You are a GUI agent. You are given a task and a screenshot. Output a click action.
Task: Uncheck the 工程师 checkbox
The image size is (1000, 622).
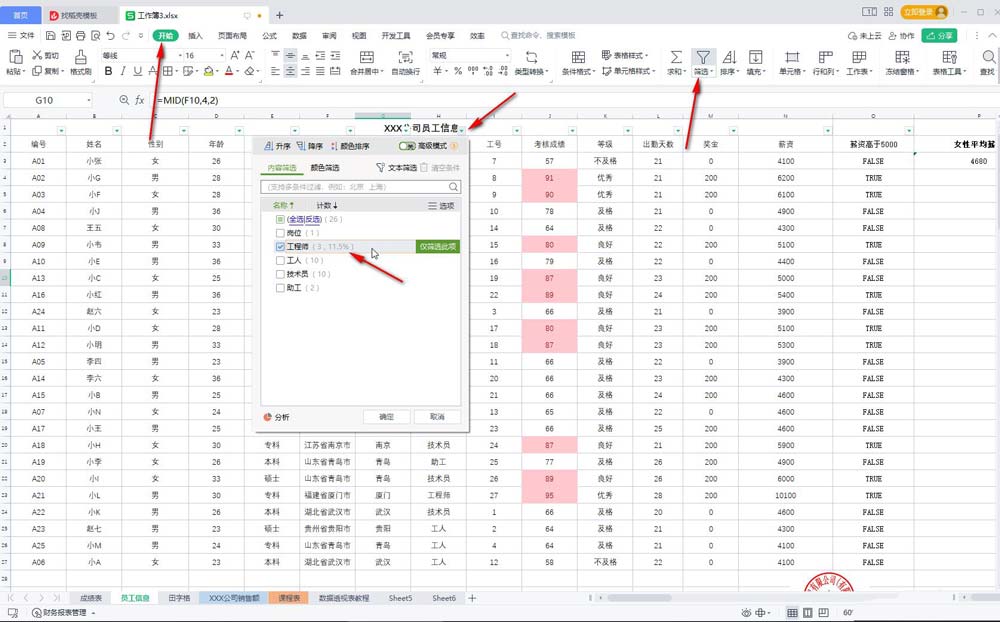point(280,246)
